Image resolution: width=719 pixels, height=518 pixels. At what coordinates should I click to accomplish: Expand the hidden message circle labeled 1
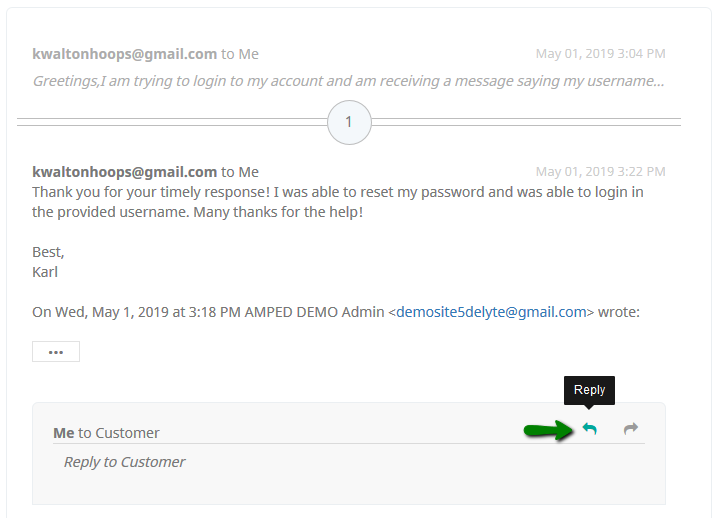click(x=349, y=122)
